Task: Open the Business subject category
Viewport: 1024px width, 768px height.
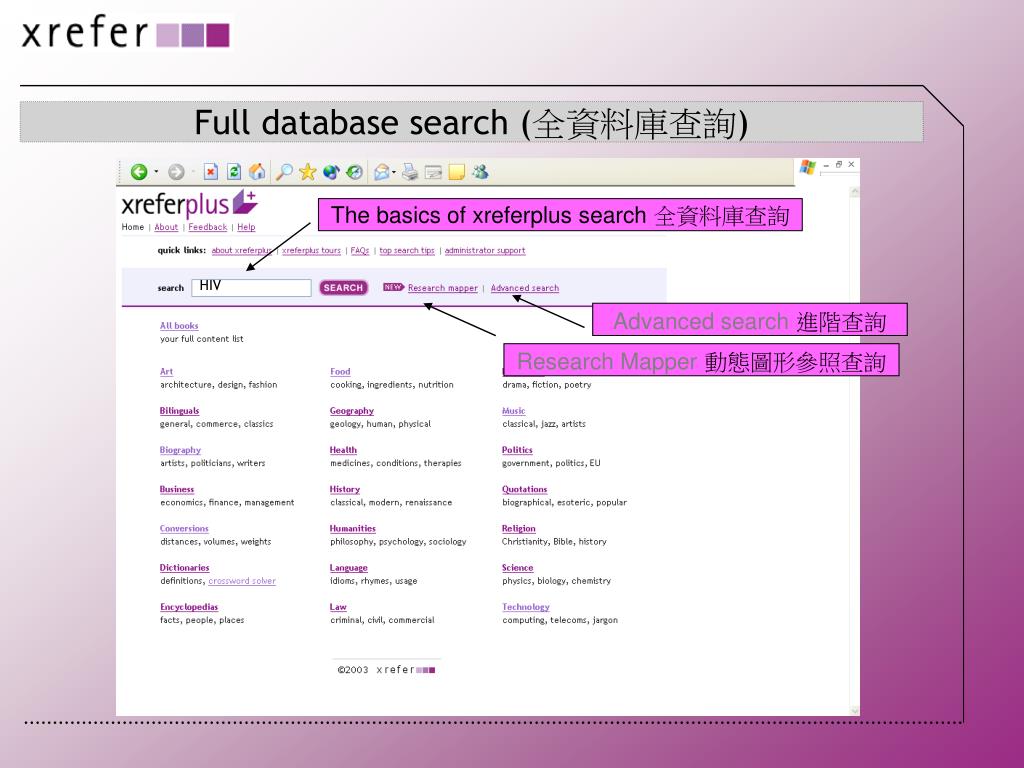Action: 177,488
